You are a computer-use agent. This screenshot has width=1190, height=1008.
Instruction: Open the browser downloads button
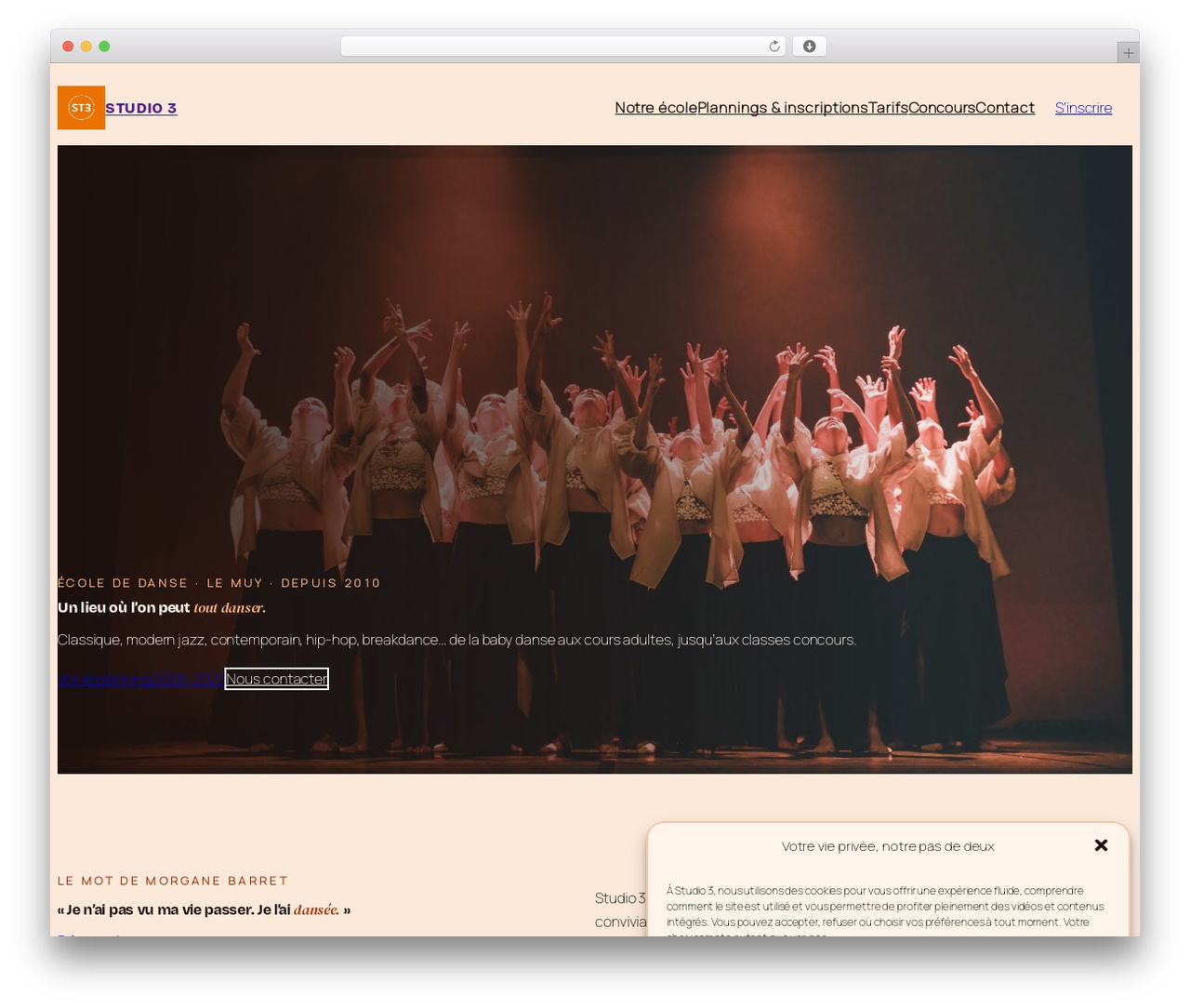point(809,46)
